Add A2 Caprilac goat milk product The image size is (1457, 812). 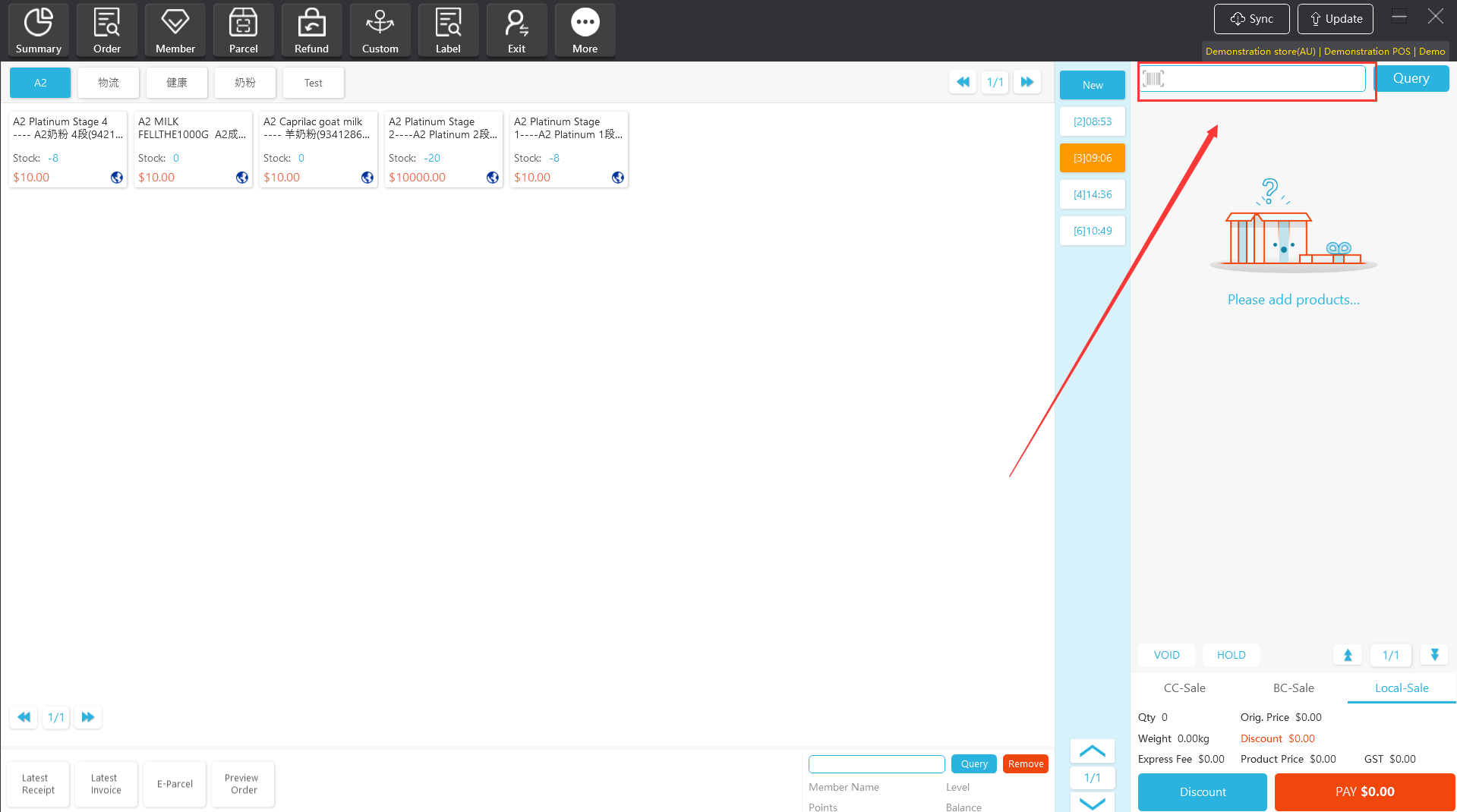(318, 149)
